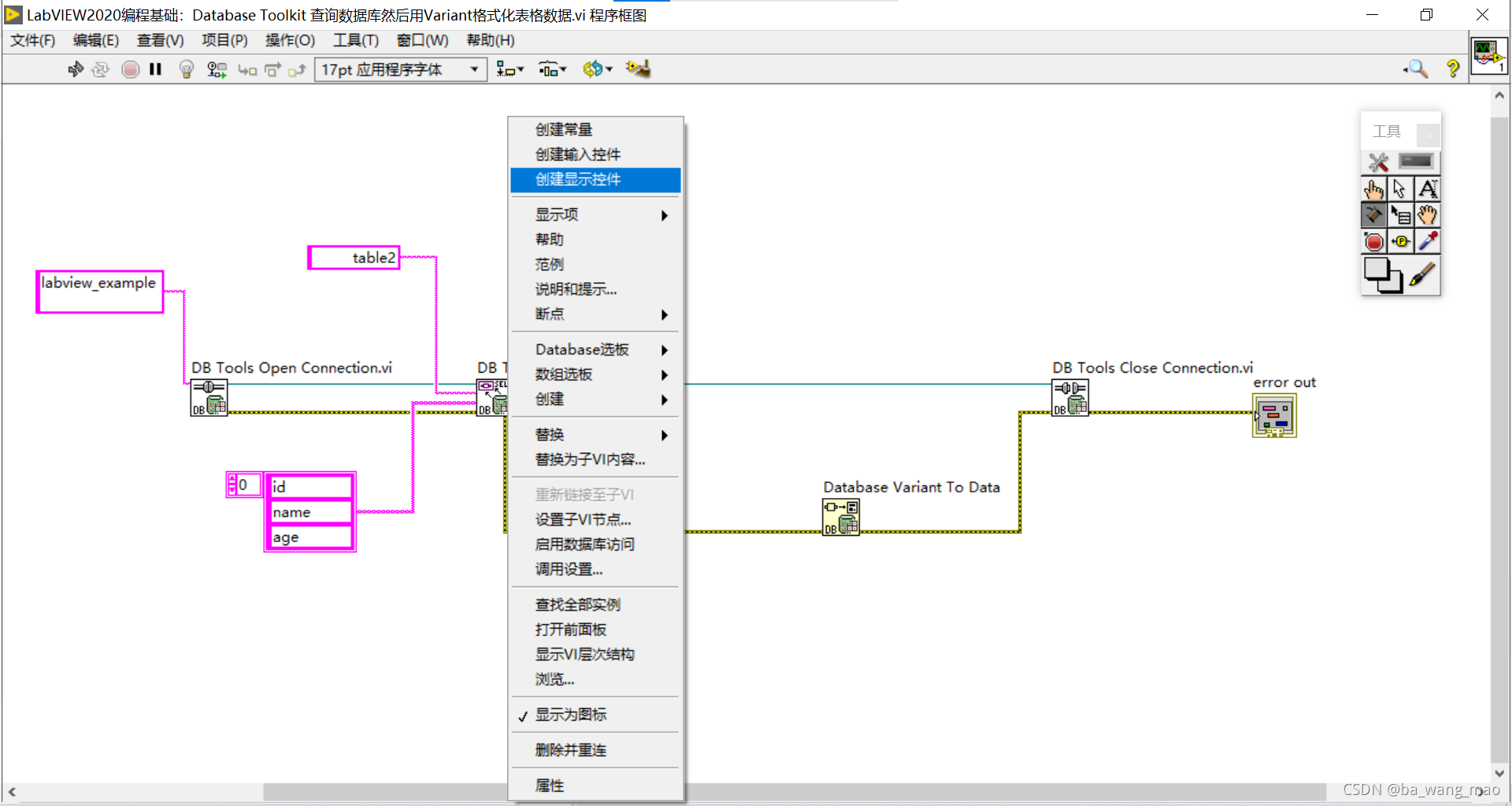Click the labview_example string constant
This screenshot has width=1512, height=806.
pyautogui.click(x=100, y=292)
